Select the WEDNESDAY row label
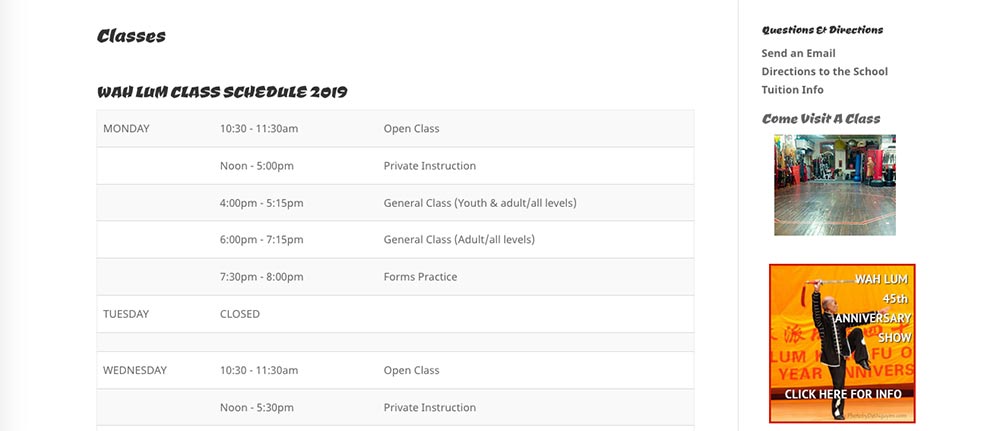 tap(135, 370)
